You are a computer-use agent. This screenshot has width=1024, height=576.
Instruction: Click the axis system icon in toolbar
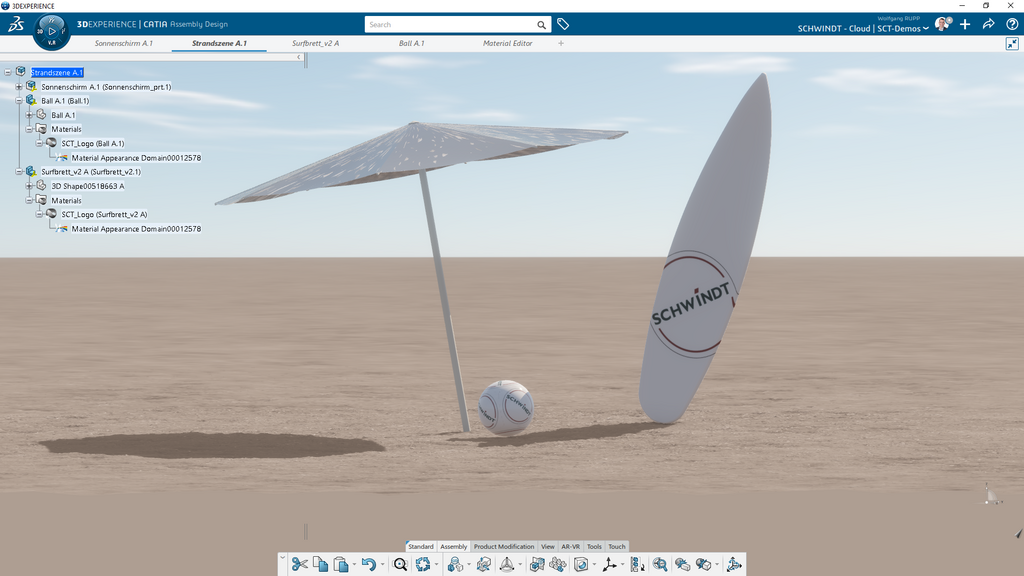[609, 564]
